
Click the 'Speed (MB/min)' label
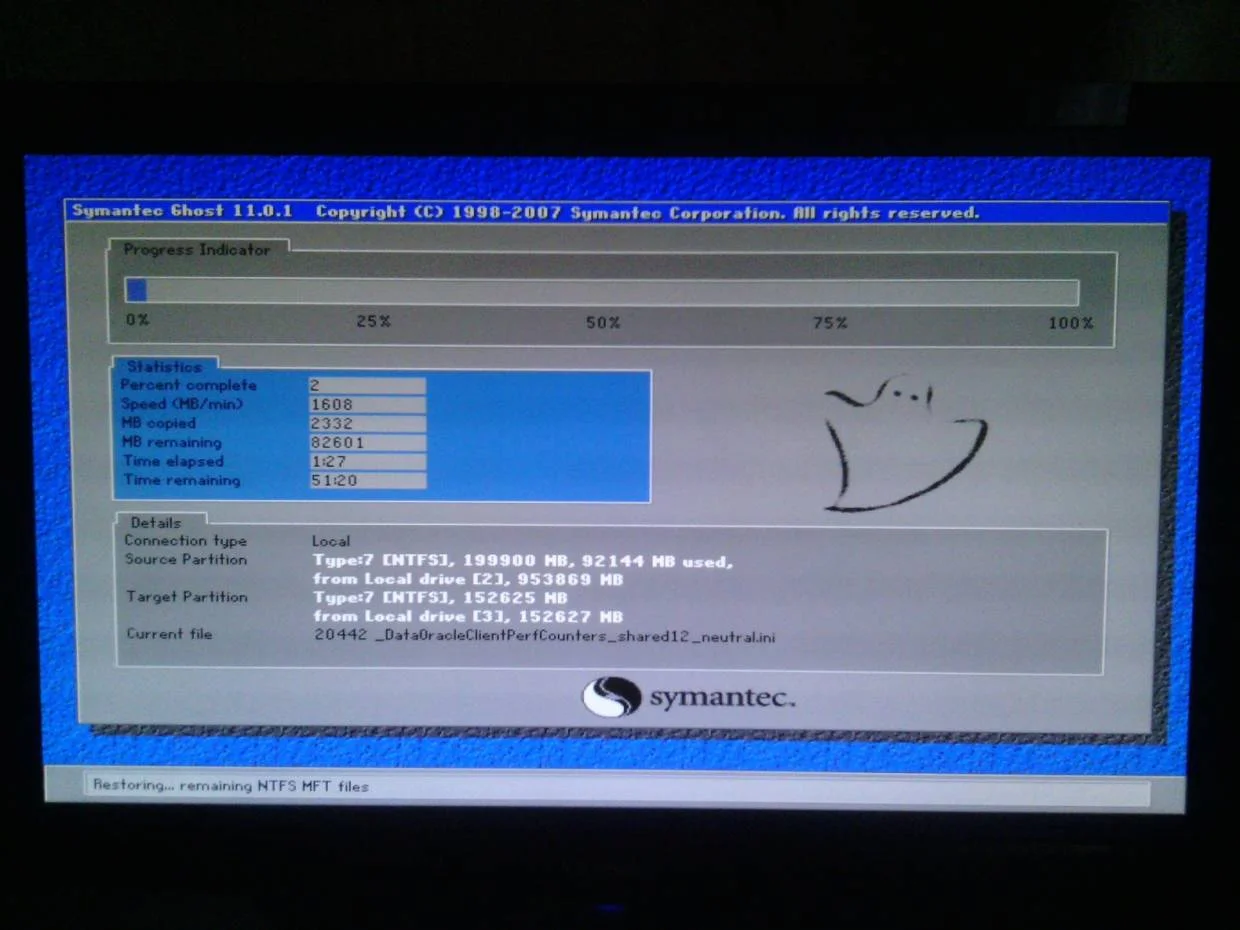tap(182, 404)
